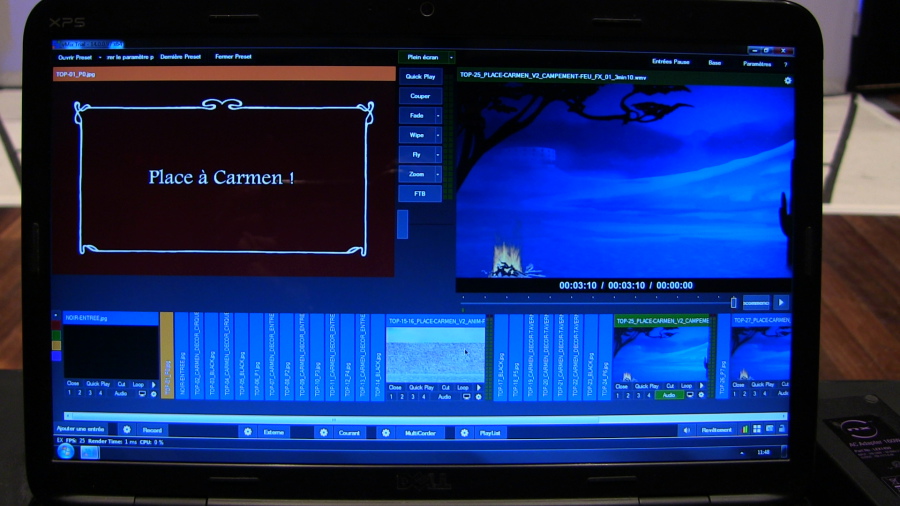Select the TOP-15-16_PLACE-CARMEN input thumbnail

tap(435, 350)
